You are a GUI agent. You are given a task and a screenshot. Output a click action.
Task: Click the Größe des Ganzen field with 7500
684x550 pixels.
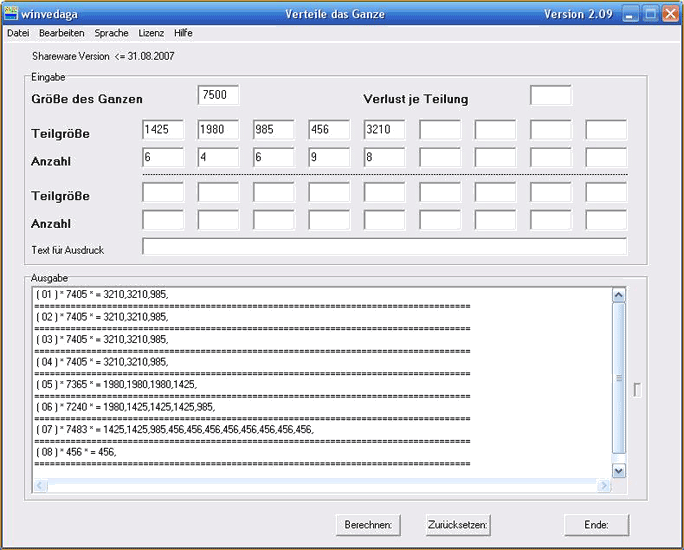coord(219,96)
